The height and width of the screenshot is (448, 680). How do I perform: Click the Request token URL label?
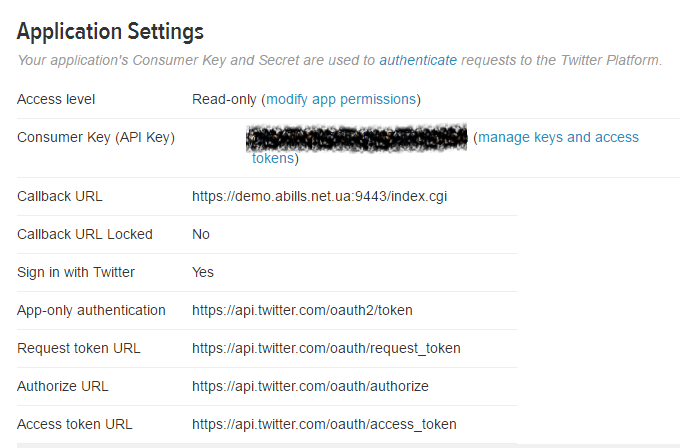(x=78, y=348)
